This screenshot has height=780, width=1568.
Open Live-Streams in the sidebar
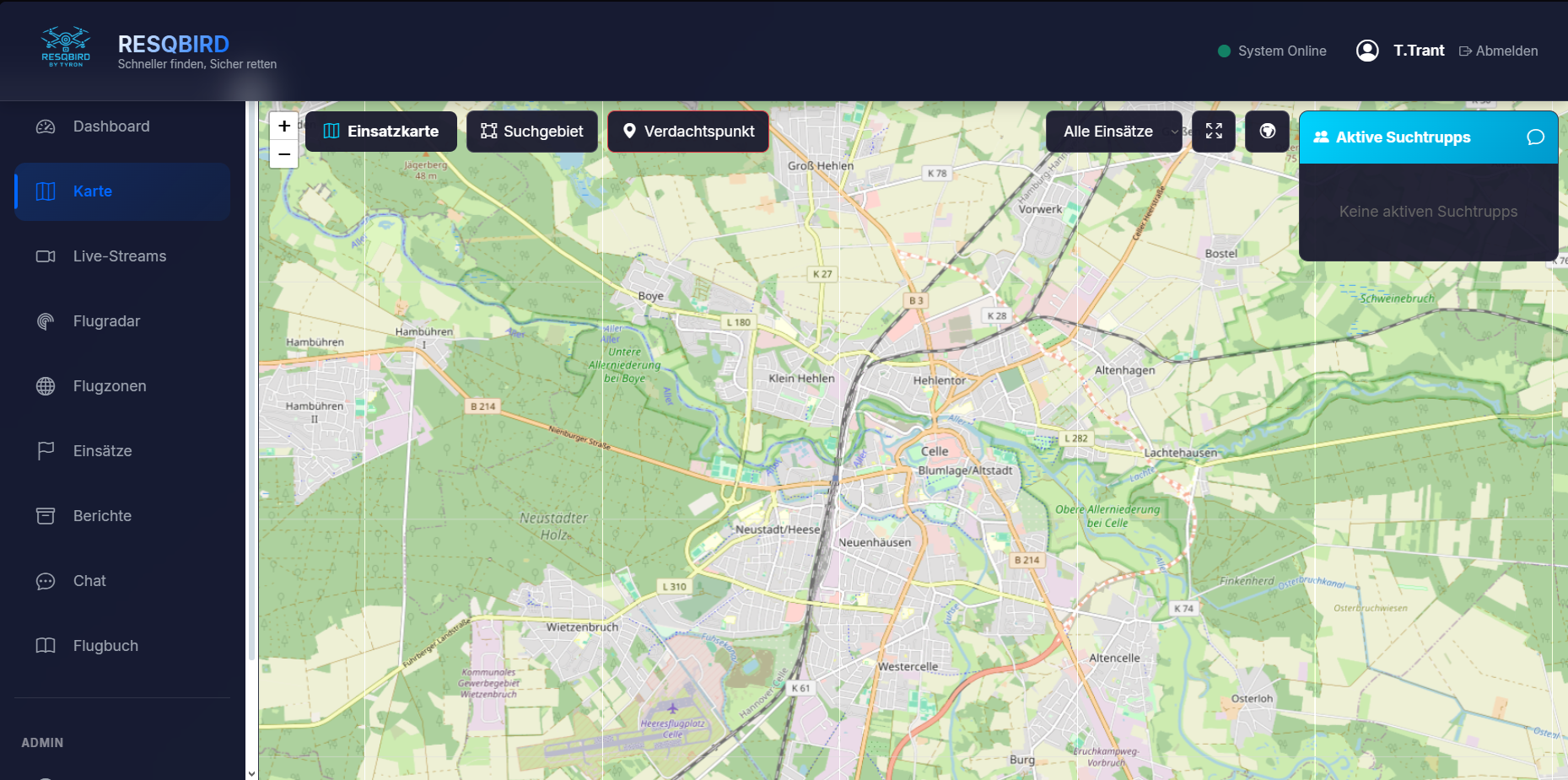(119, 256)
